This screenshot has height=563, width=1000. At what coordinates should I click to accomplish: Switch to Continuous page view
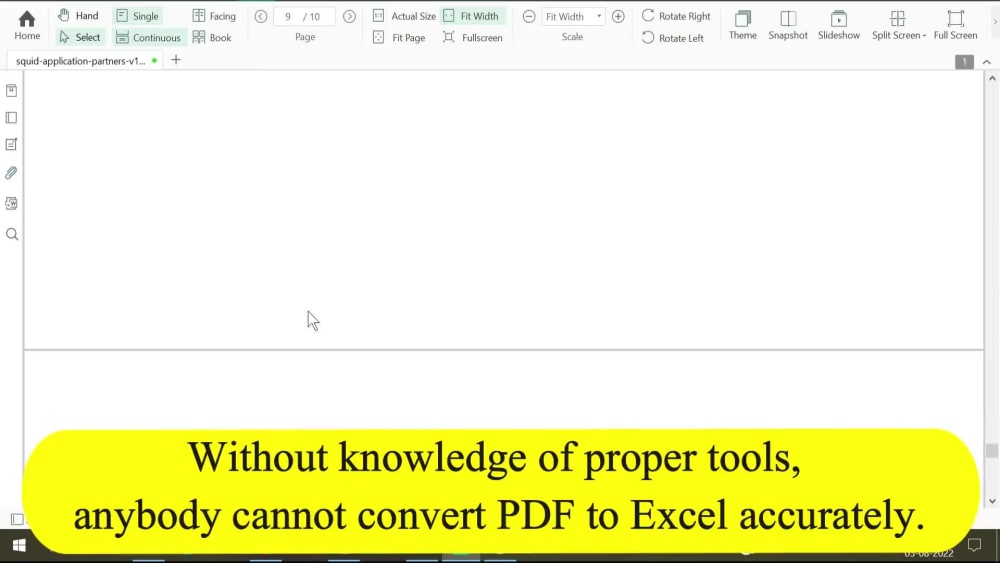[x=149, y=38]
